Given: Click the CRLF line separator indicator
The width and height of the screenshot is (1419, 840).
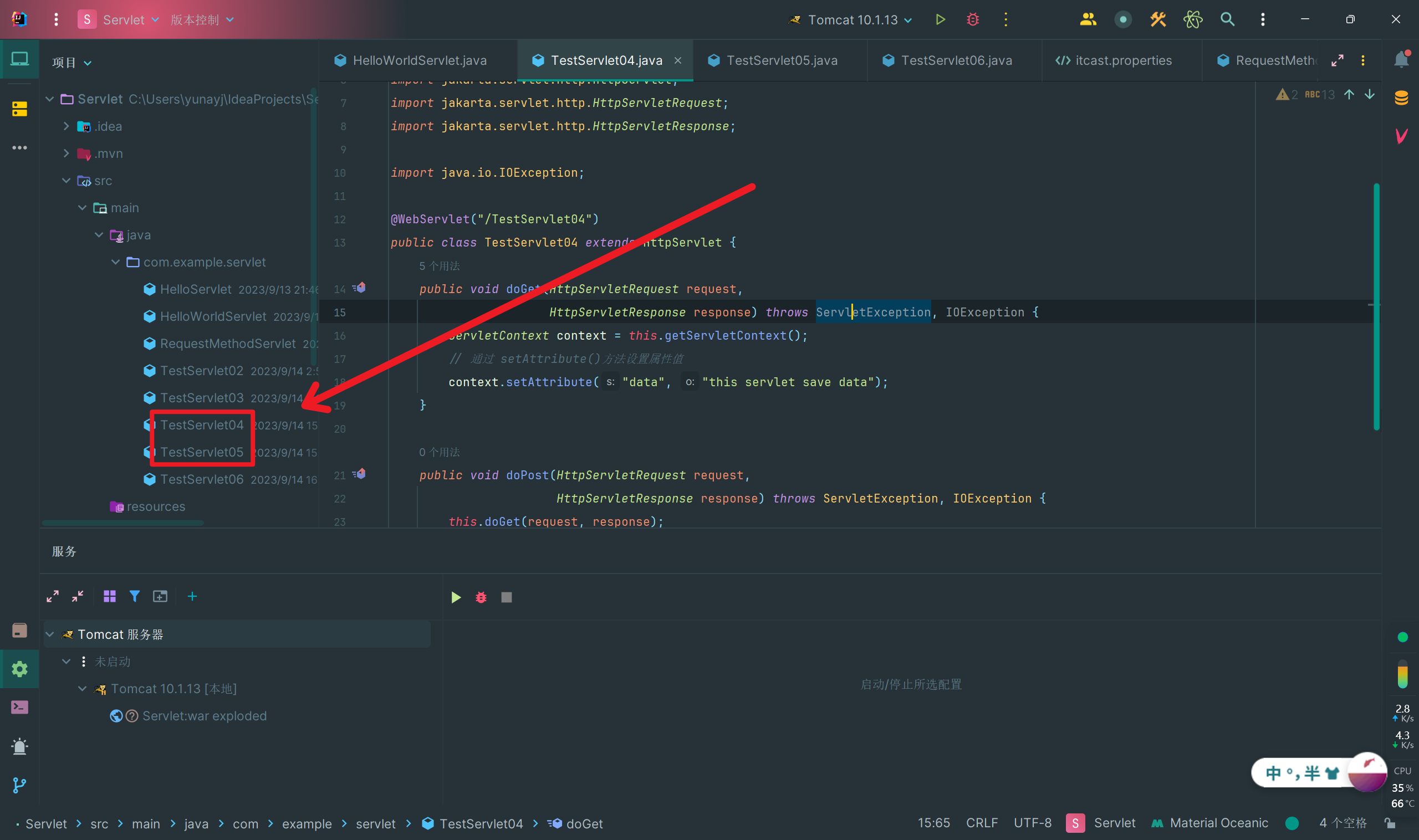Looking at the screenshot, I should click(x=981, y=823).
